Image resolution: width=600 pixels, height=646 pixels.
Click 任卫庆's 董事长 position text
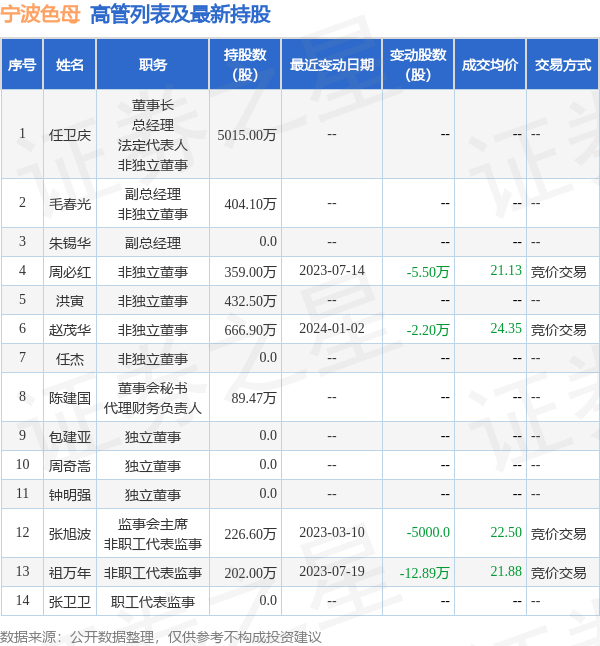point(153,105)
